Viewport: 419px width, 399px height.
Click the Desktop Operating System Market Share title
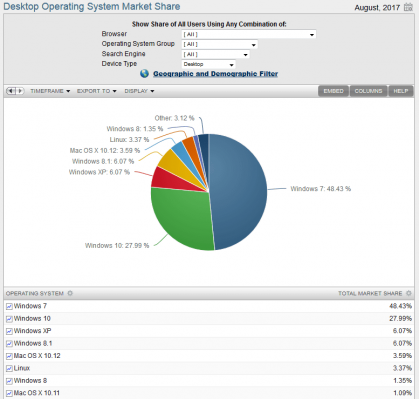coord(92,6)
